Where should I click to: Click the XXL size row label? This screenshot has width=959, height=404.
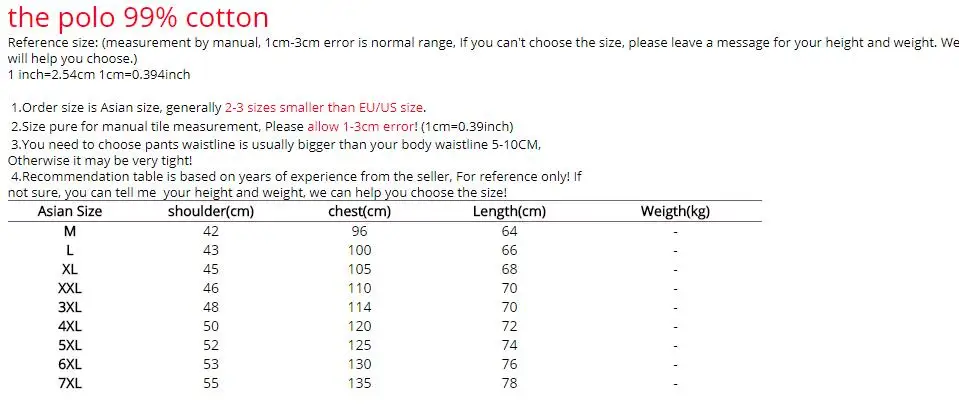tap(70, 288)
